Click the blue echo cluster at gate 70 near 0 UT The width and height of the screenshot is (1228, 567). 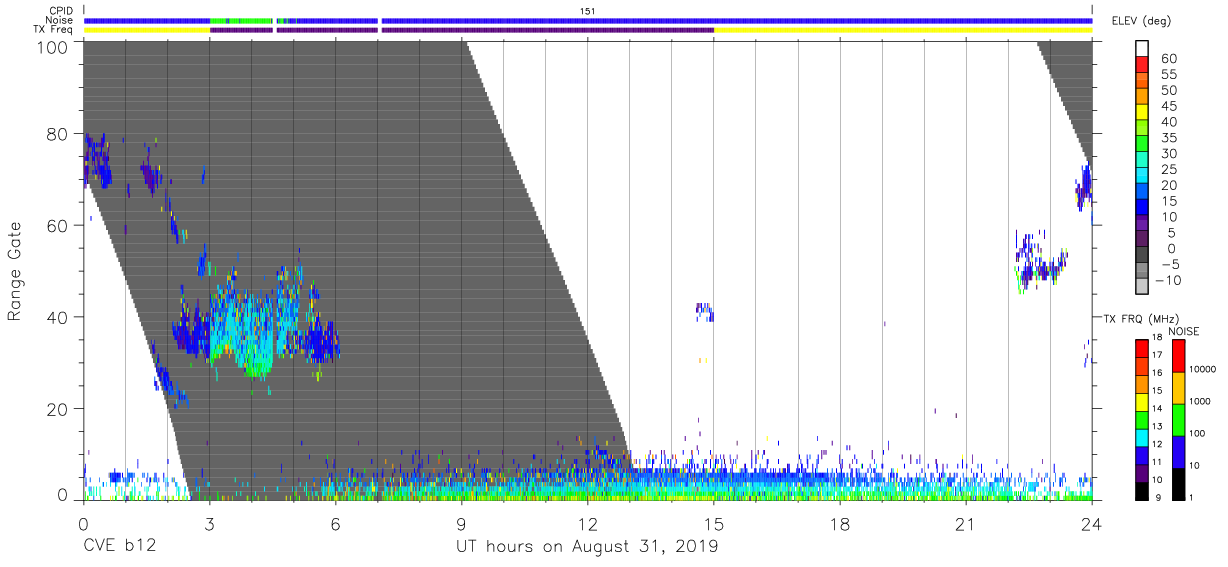(96, 160)
